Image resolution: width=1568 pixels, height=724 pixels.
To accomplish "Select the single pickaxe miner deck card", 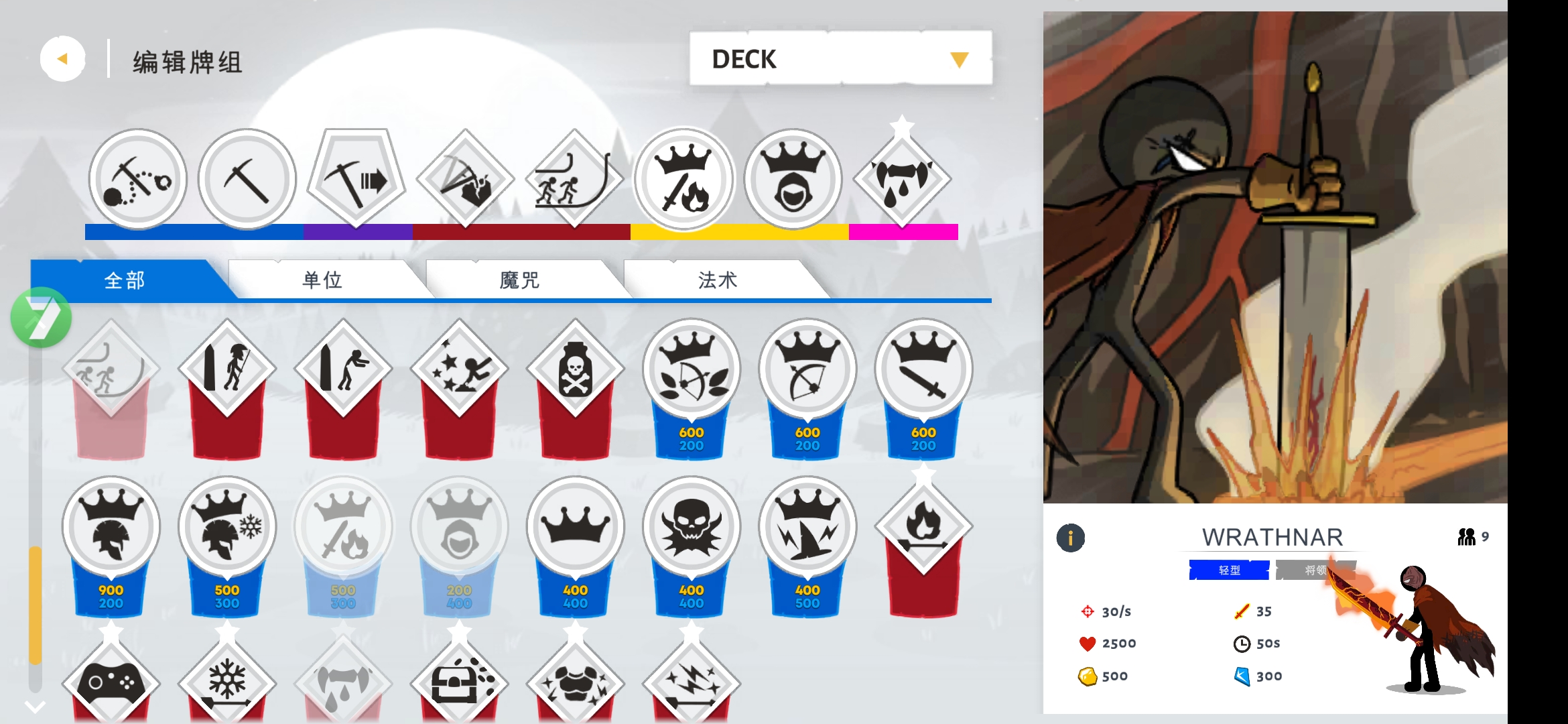I will (247, 180).
